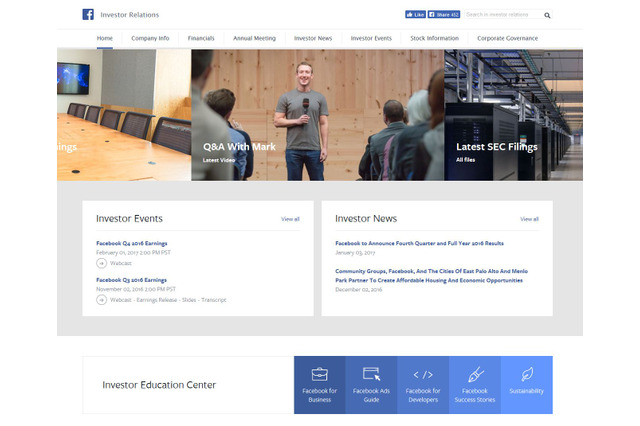
Task: Click the January 03, 2017 date text
Action: 355,253
